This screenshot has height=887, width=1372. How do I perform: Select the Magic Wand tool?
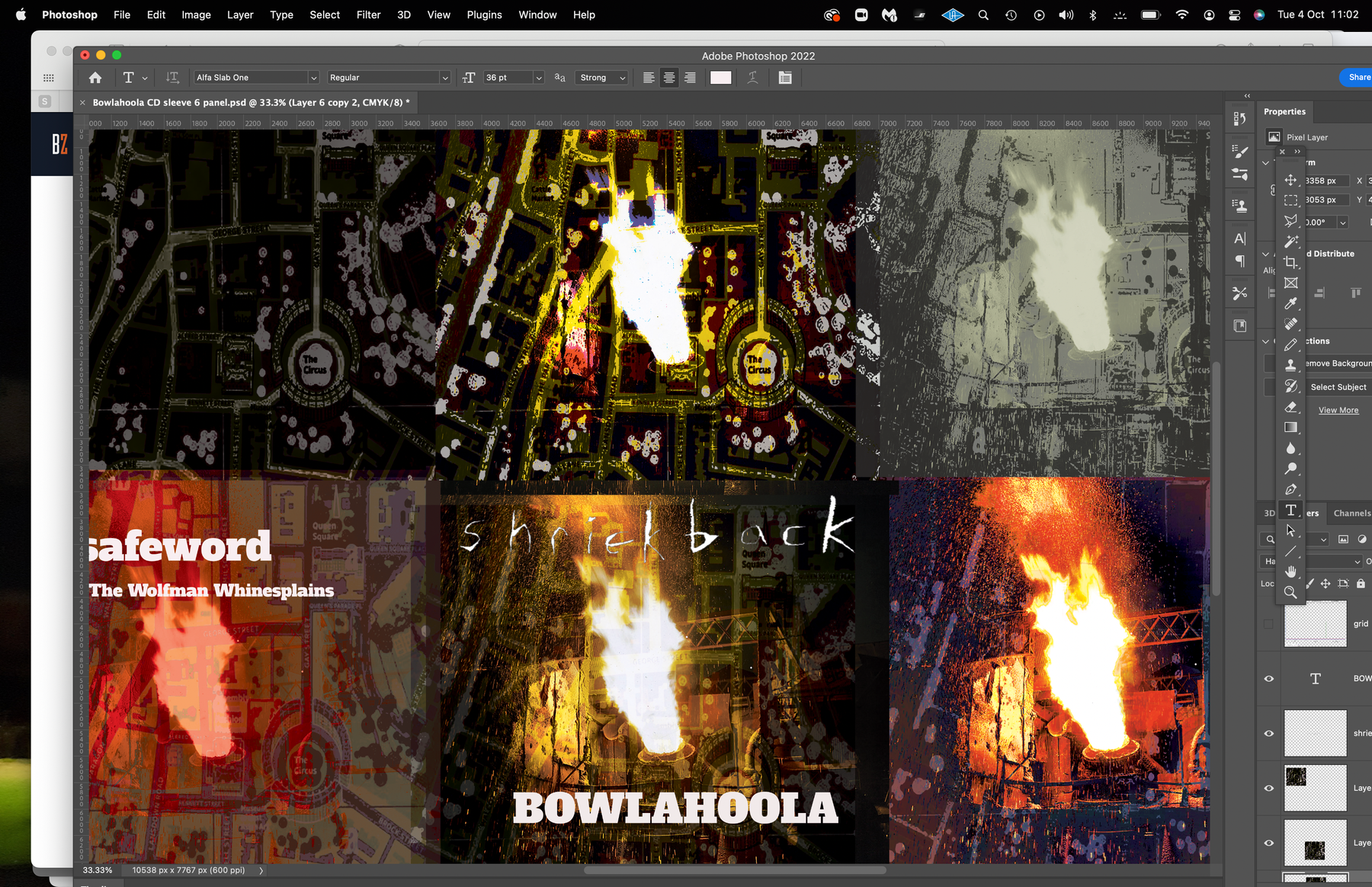pyautogui.click(x=1290, y=242)
